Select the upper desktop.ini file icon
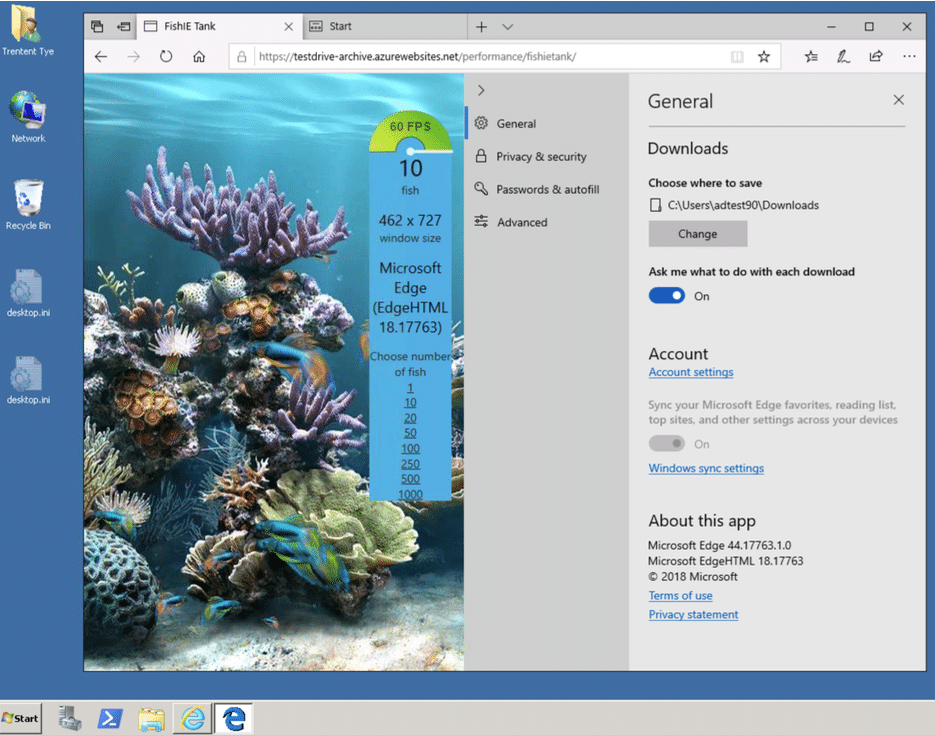This screenshot has height=736, width=935. point(28,293)
